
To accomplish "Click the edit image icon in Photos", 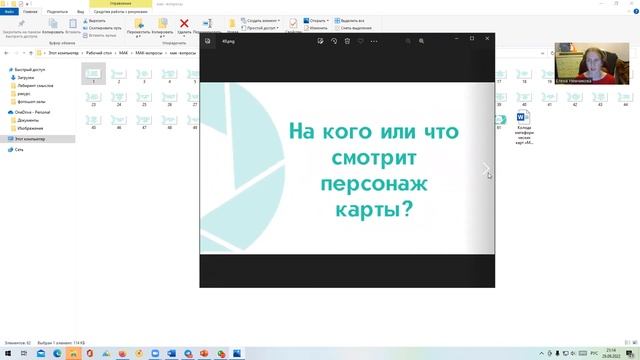I will [320, 41].
